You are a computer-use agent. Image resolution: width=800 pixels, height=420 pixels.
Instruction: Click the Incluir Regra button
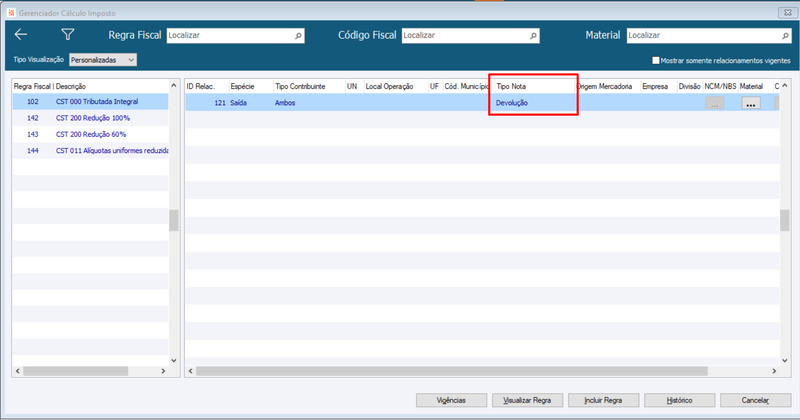click(603, 400)
